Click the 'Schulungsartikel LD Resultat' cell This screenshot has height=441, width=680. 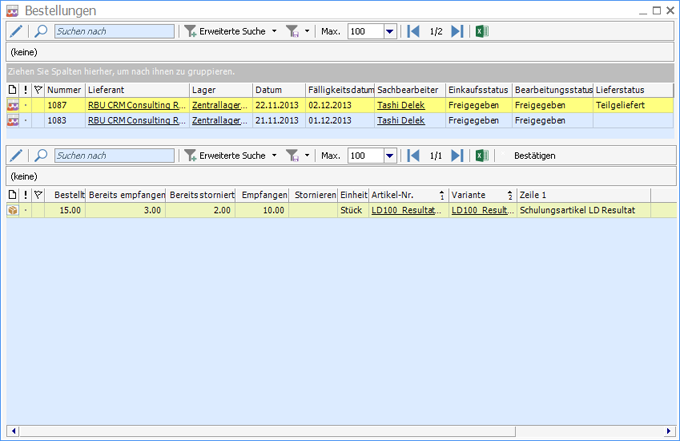[x=583, y=210]
